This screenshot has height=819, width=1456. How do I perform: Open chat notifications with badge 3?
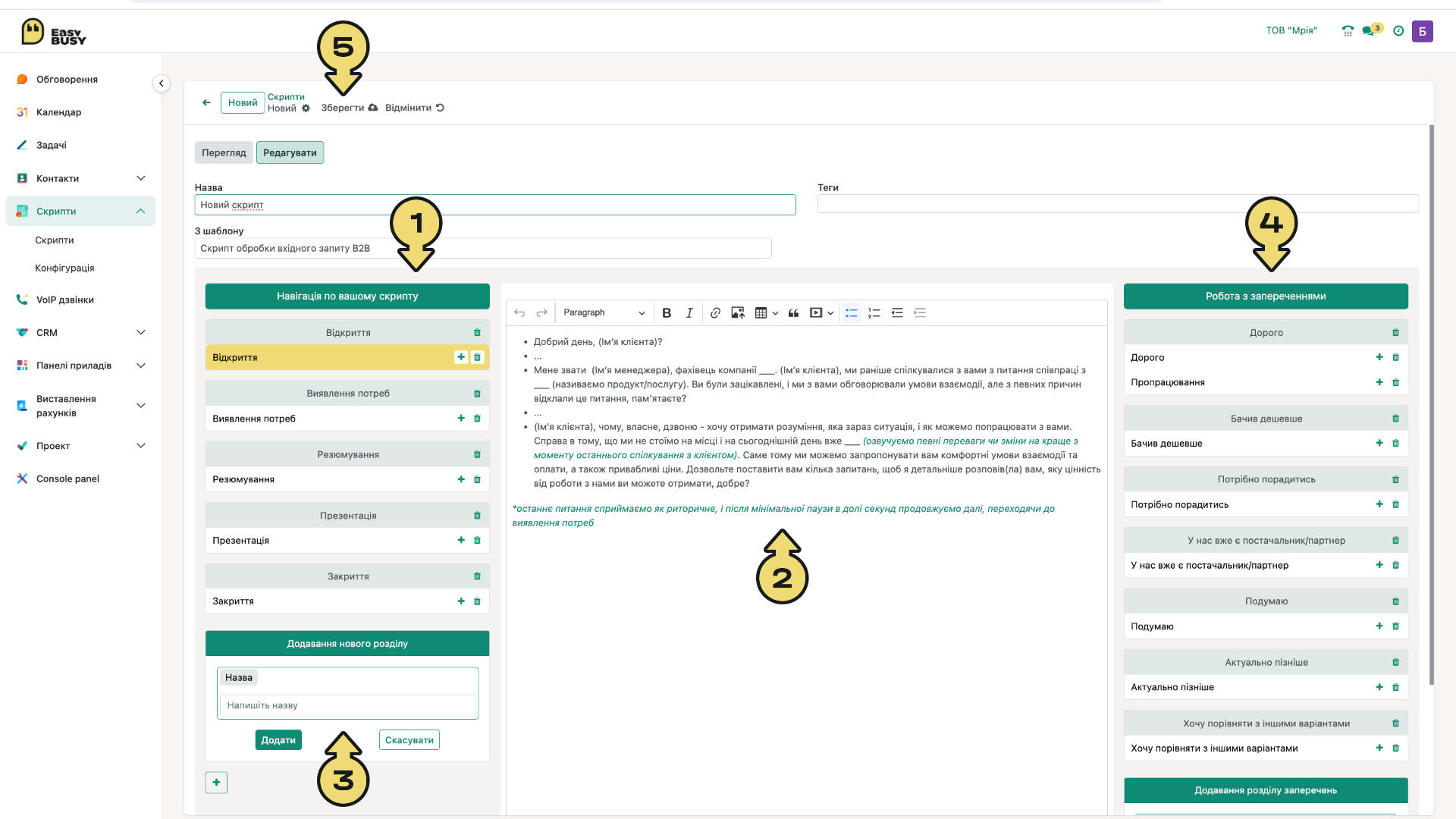point(1372,30)
